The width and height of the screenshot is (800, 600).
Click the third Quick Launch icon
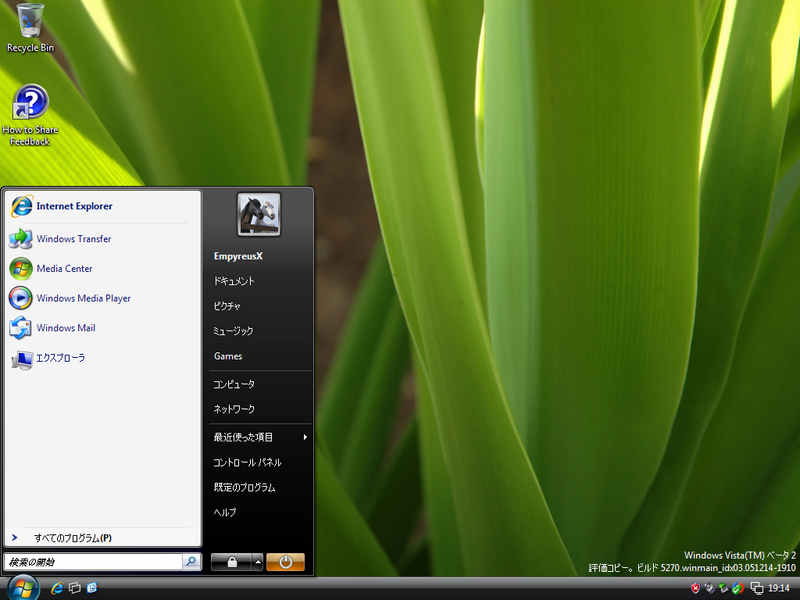pyautogui.click(x=92, y=588)
